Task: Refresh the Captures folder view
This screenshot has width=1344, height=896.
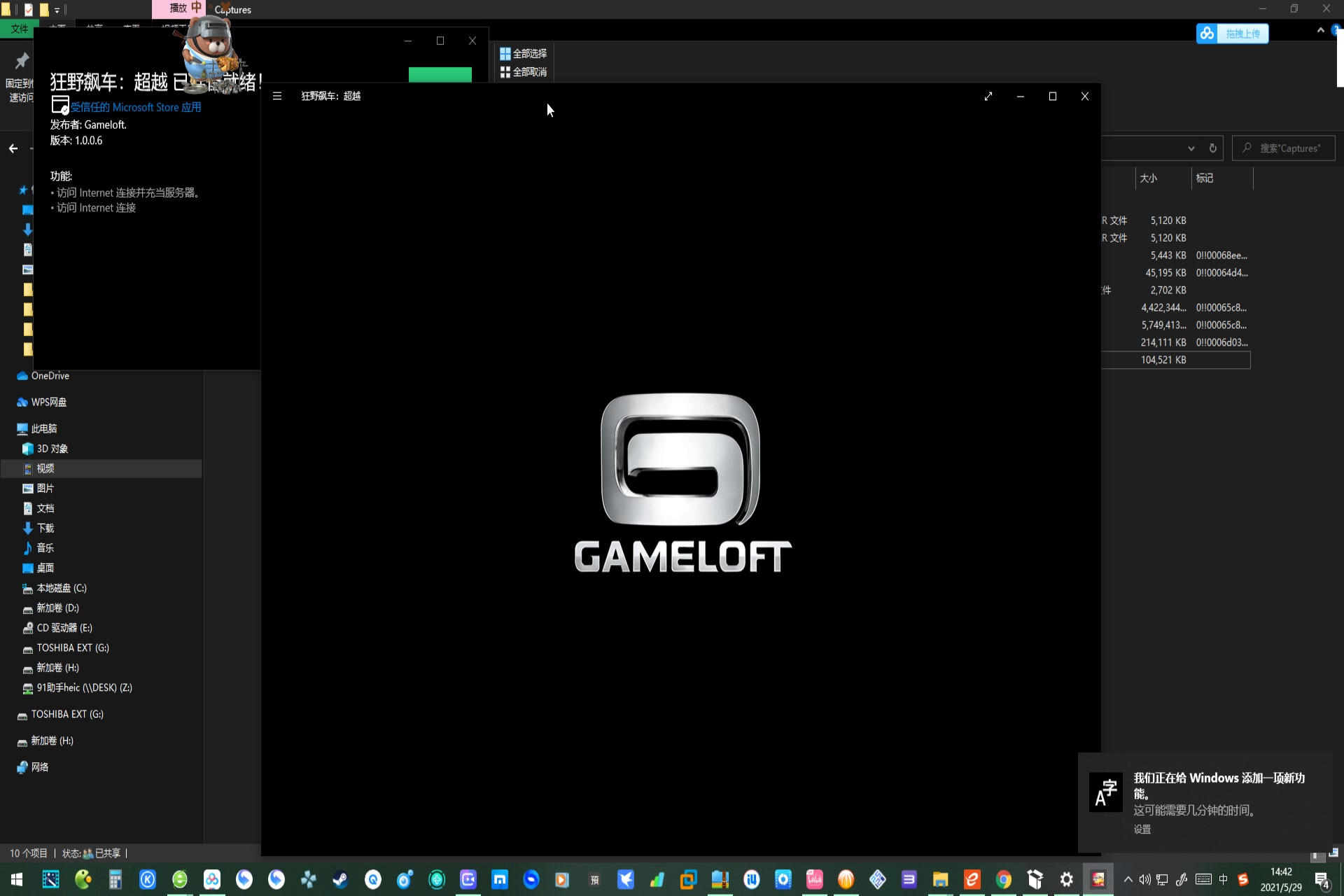Action: click(x=1212, y=148)
